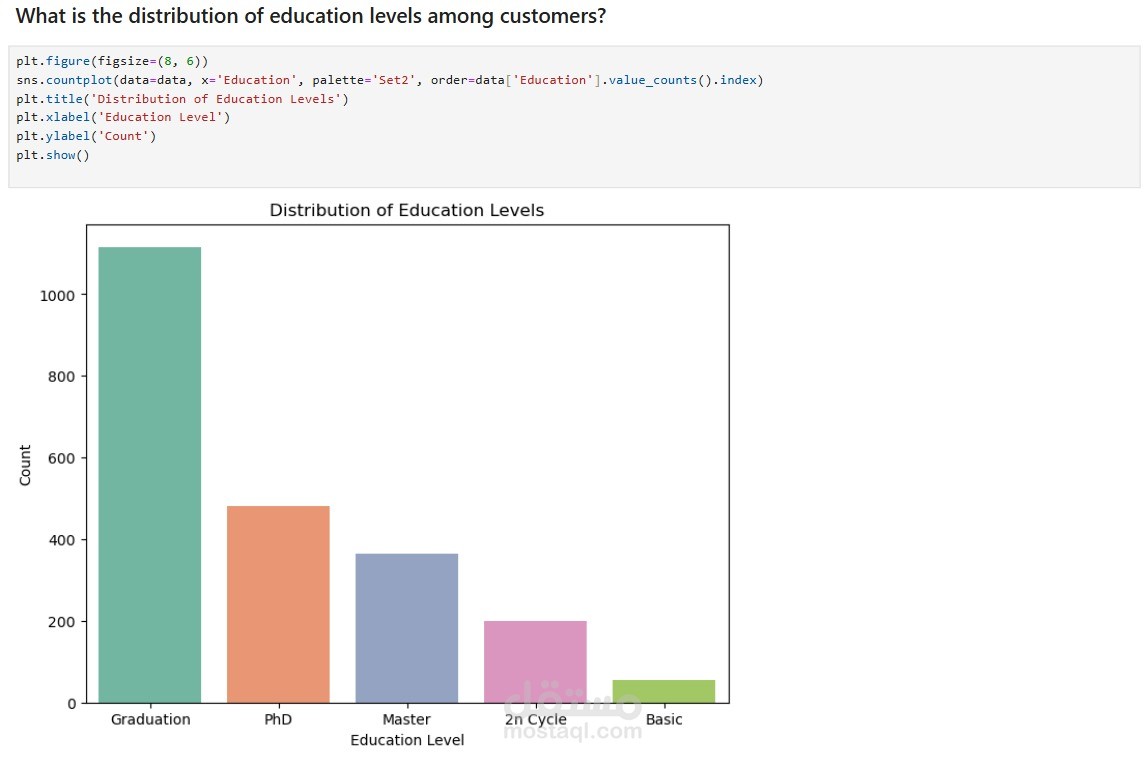Click the 'Graduation' x-axis tick label
Screen dimensions: 1147x758
click(150, 719)
